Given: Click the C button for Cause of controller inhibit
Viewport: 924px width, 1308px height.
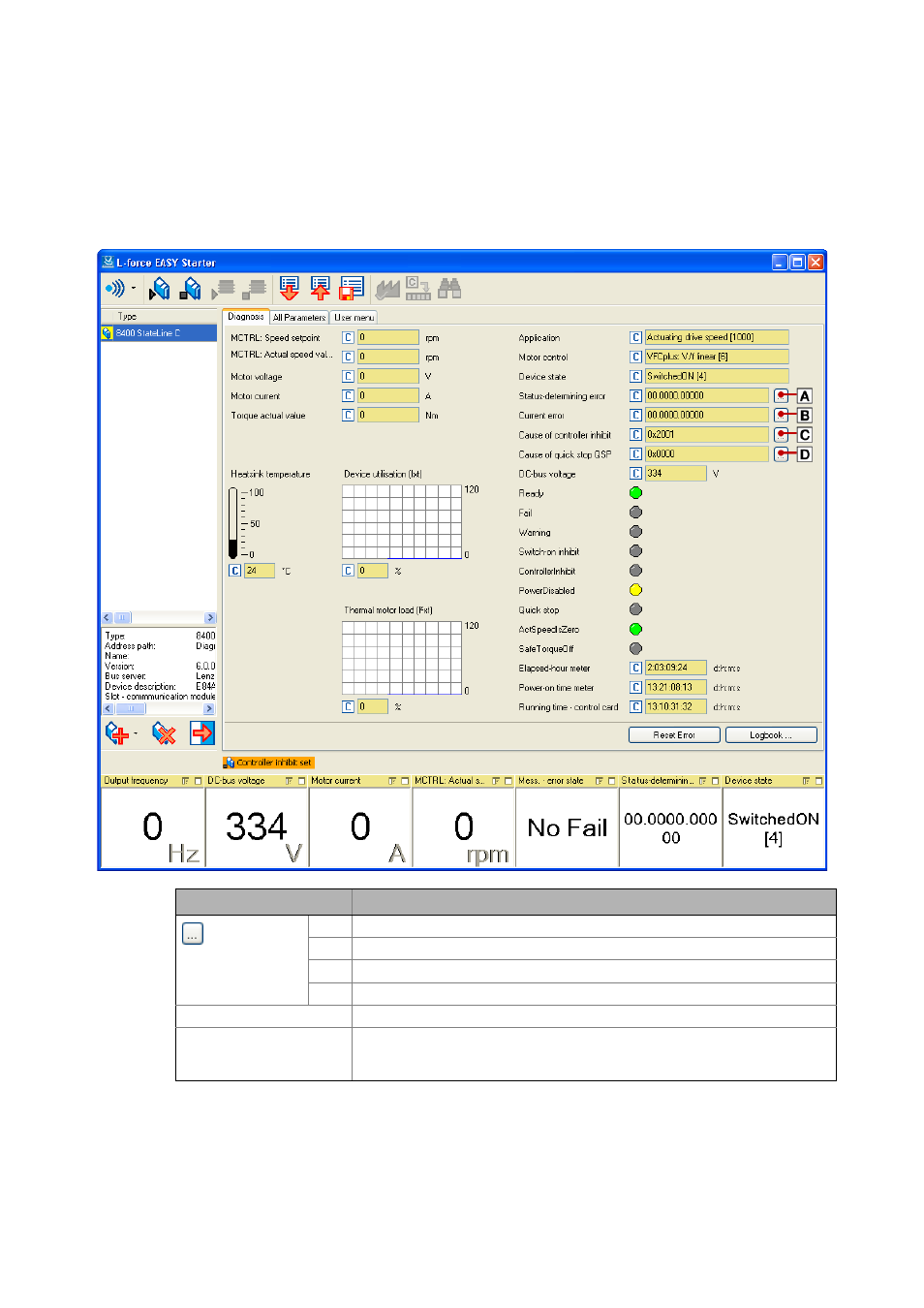Looking at the screenshot, I should (x=636, y=435).
